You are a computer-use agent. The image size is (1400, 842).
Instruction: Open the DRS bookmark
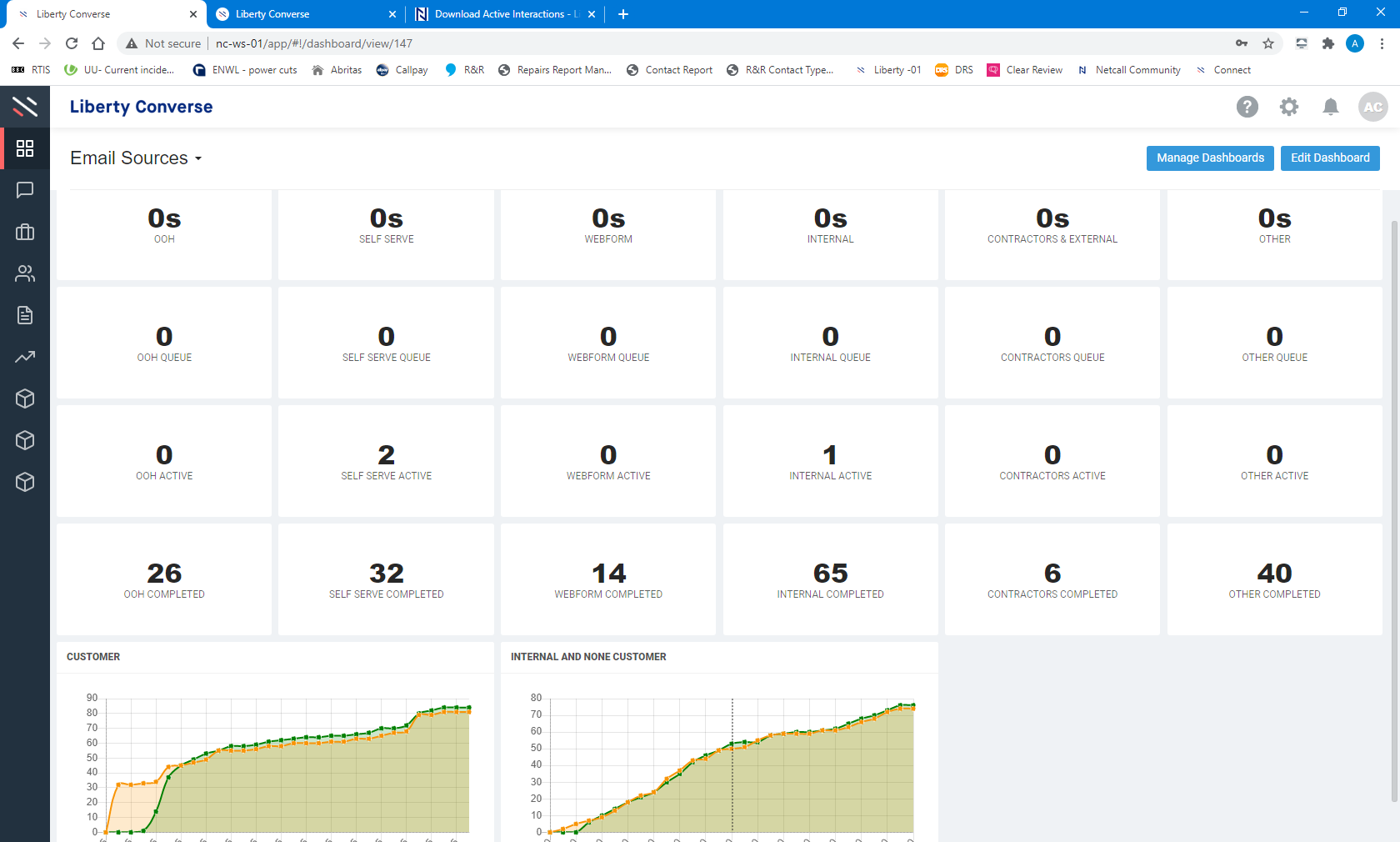click(x=954, y=70)
